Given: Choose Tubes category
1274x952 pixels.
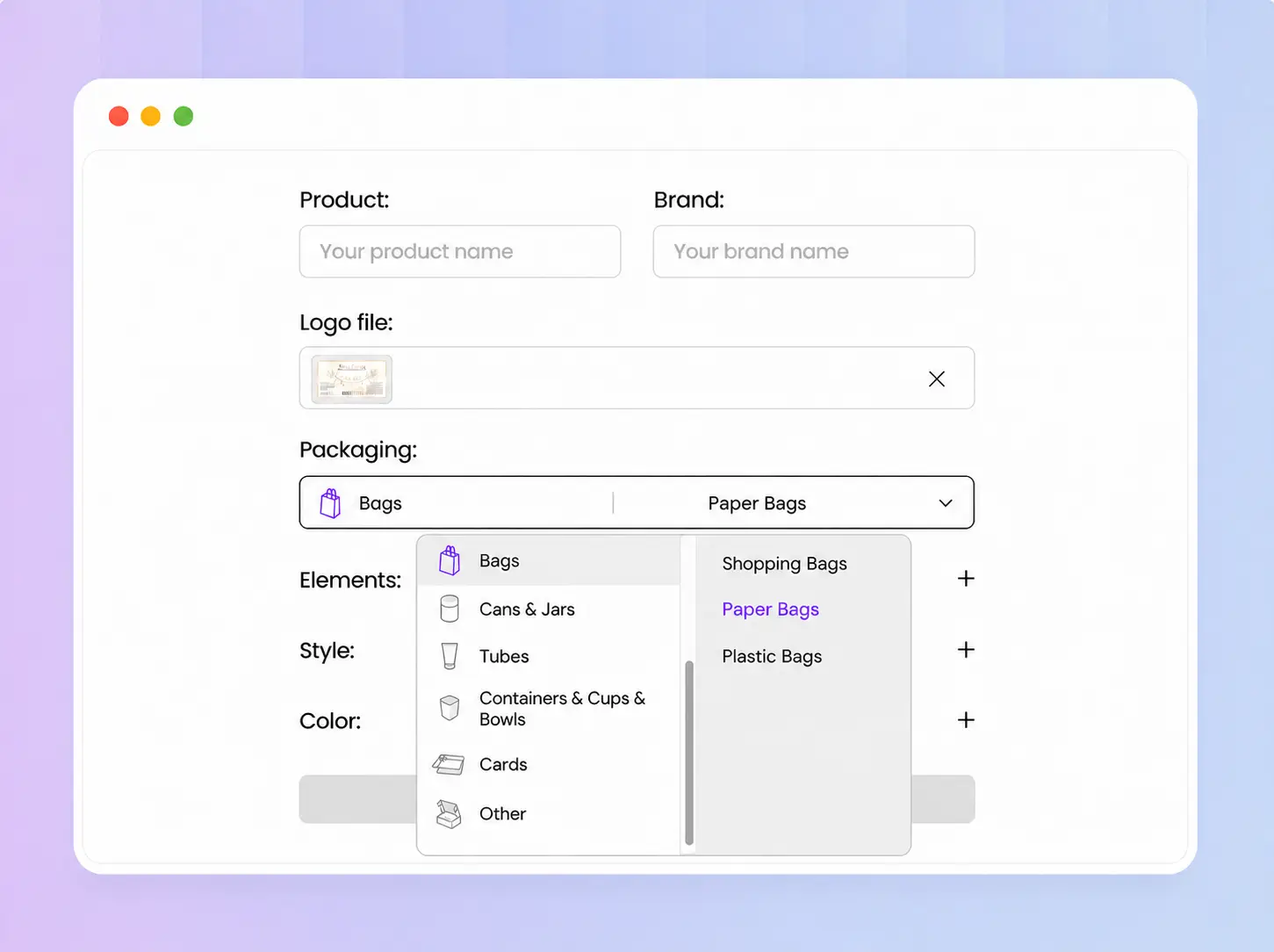Looking at the screenshot, I should tap(549, 656).
